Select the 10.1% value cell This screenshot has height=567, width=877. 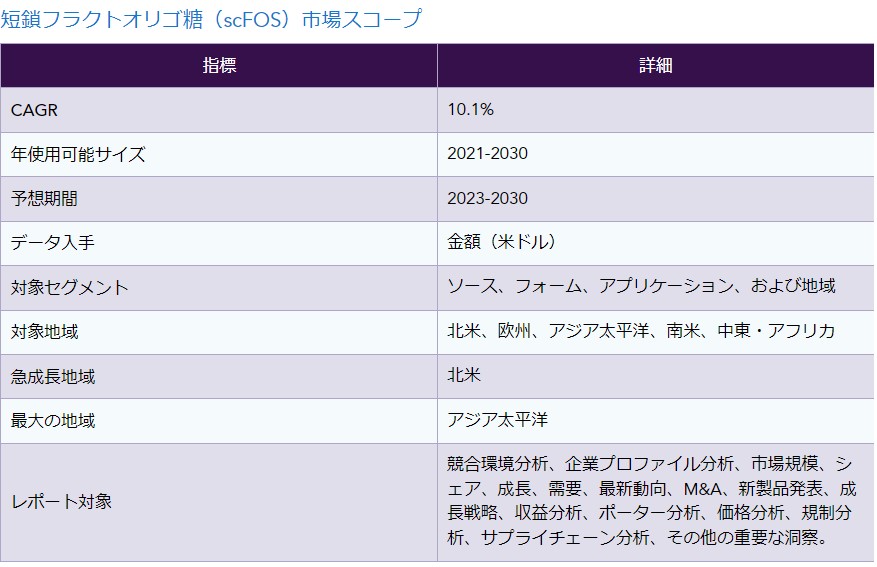656,110
